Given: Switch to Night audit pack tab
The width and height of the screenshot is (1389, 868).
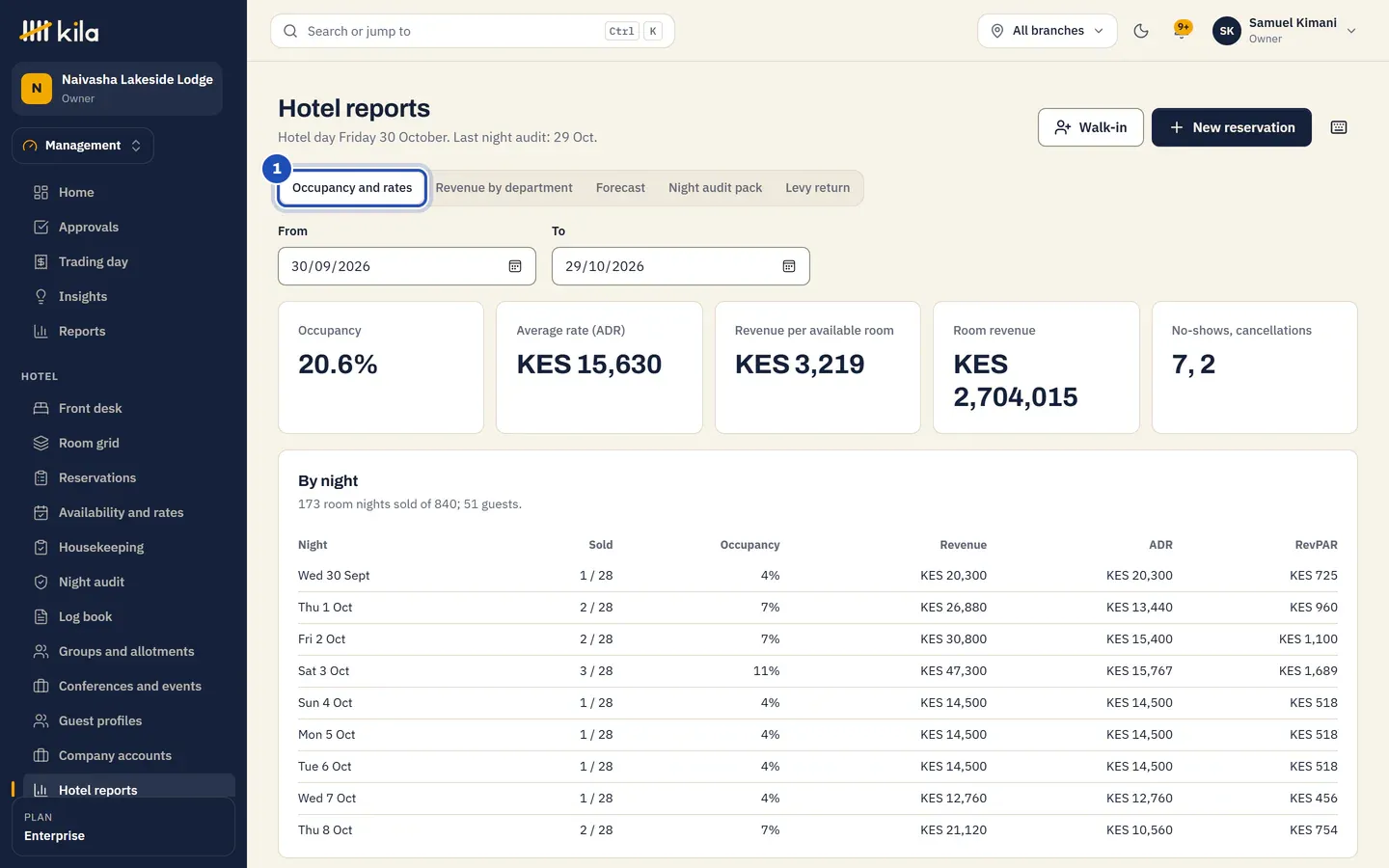Looking at the screenshot, I should click(715, 188).
